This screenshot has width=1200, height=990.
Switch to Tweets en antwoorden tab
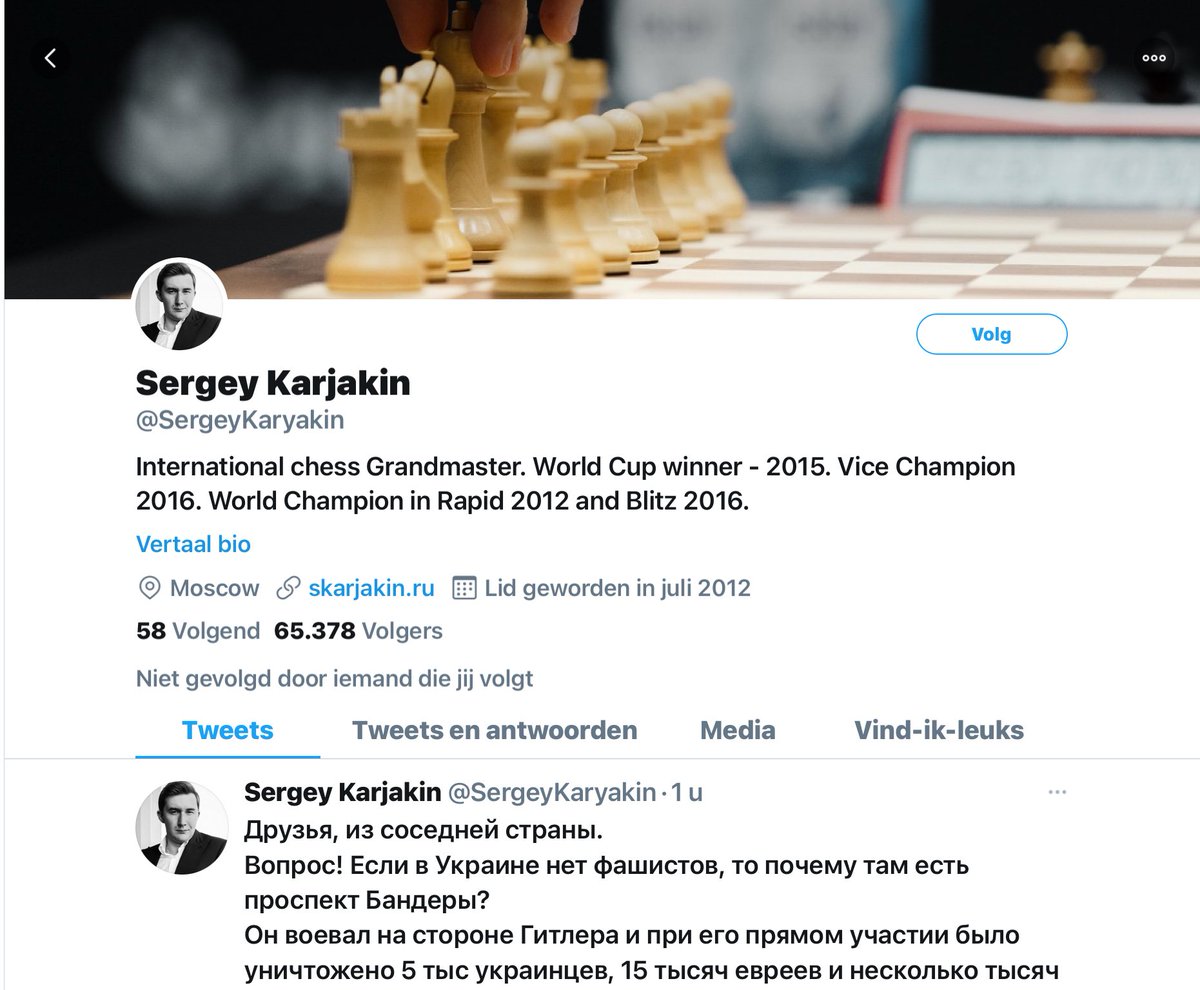coord(494,730)
